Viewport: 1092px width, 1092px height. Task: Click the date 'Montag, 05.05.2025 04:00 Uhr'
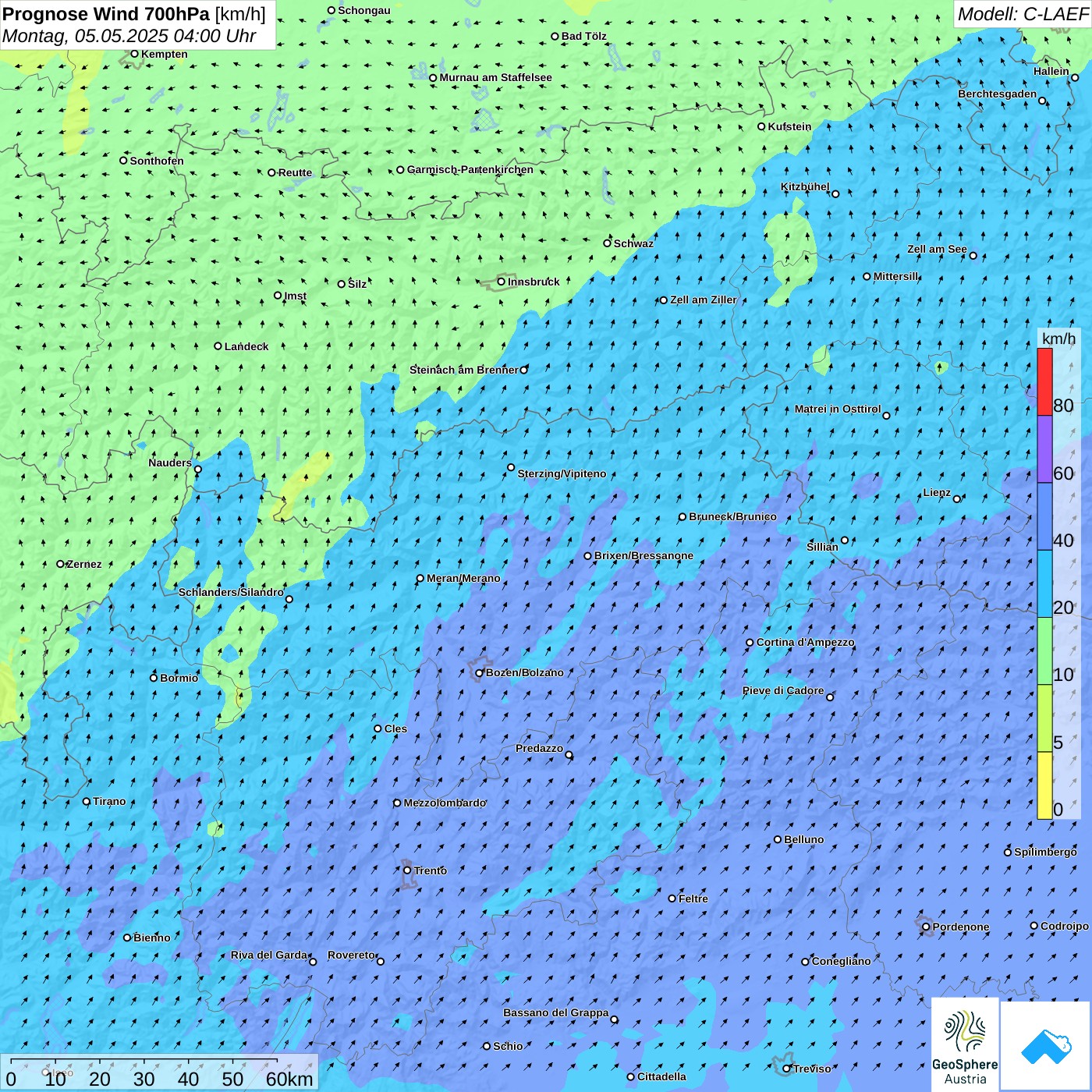(x=129, y=36)
